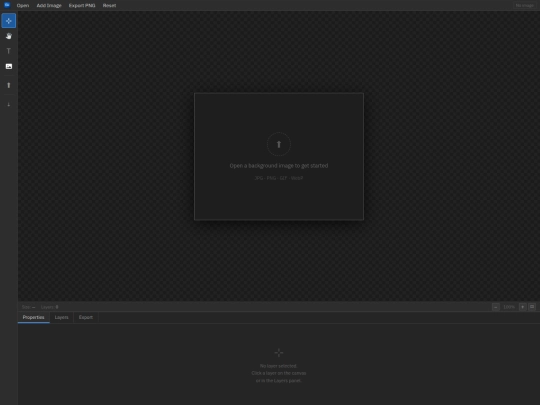Click Export PNG in top bar
This screenshot has width=540, height=405.
pyautogui.click(x=82, y=6)
